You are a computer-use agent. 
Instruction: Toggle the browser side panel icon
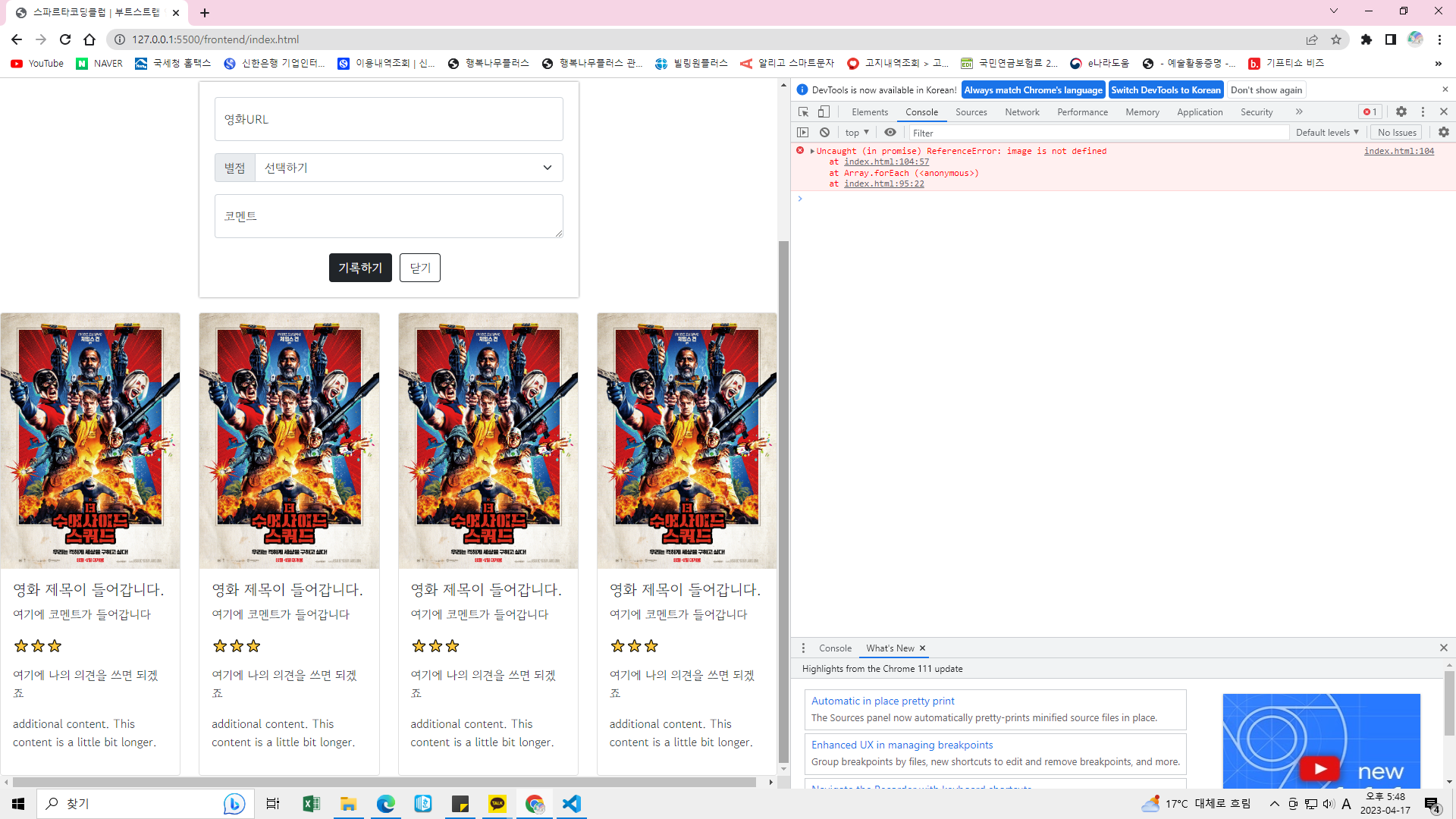point(1391,39)
